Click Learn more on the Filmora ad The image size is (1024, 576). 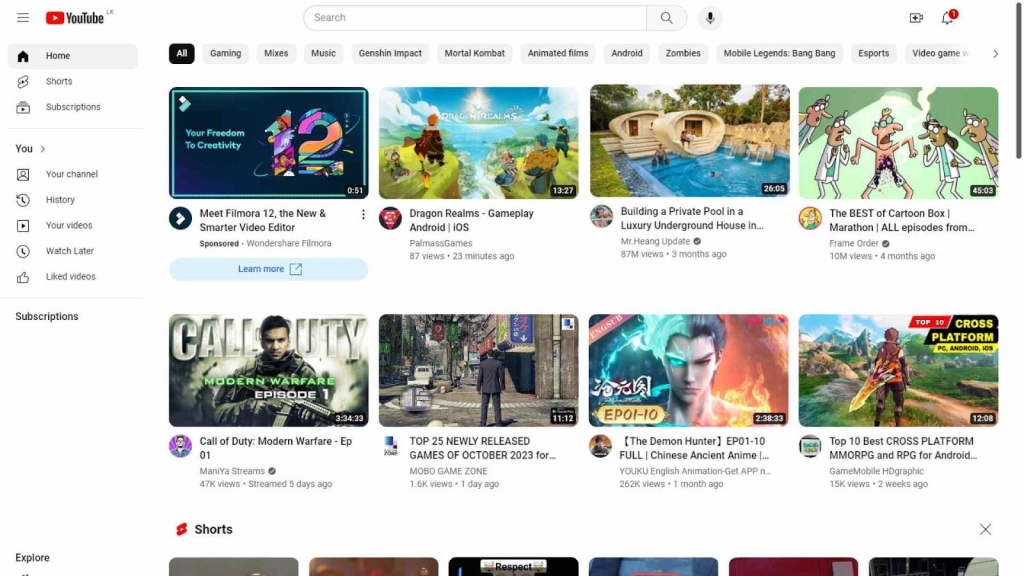[268, 269]
